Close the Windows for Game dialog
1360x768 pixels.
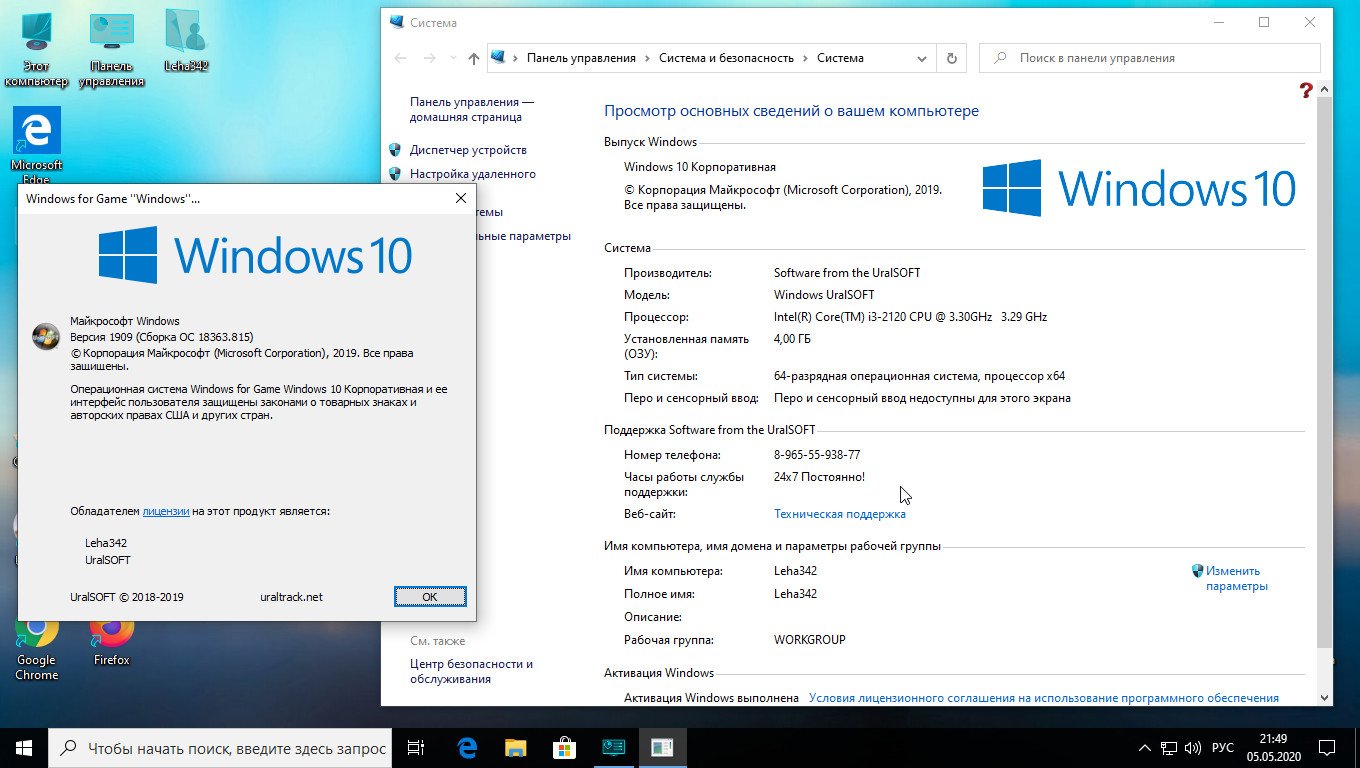point(461,198)
